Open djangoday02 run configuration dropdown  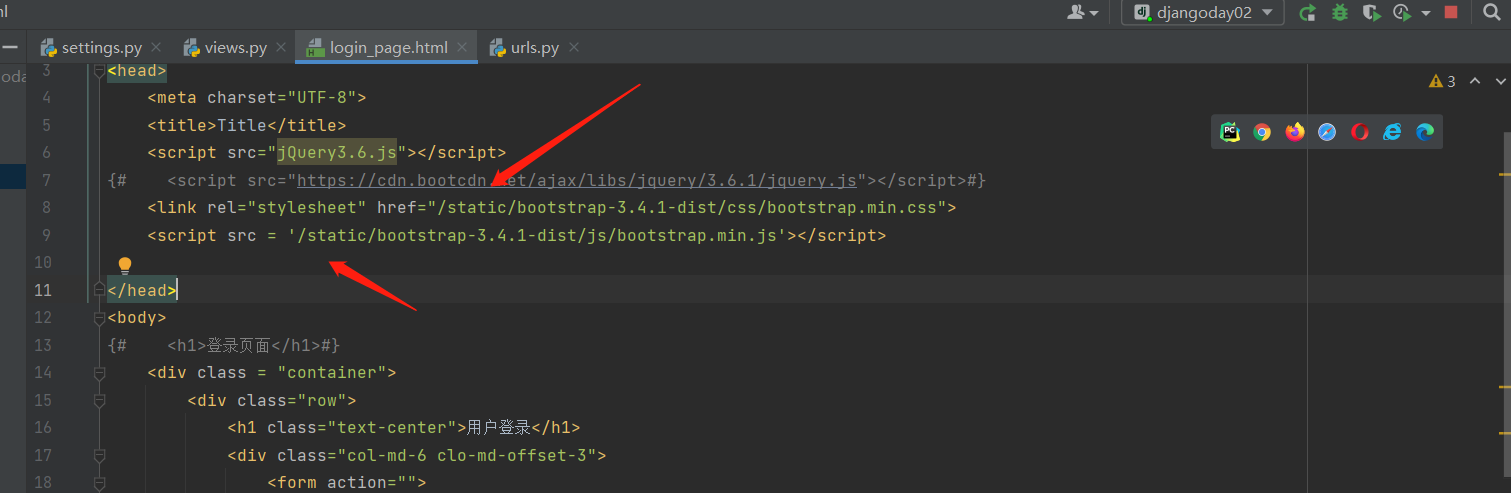pos(1203,13)
